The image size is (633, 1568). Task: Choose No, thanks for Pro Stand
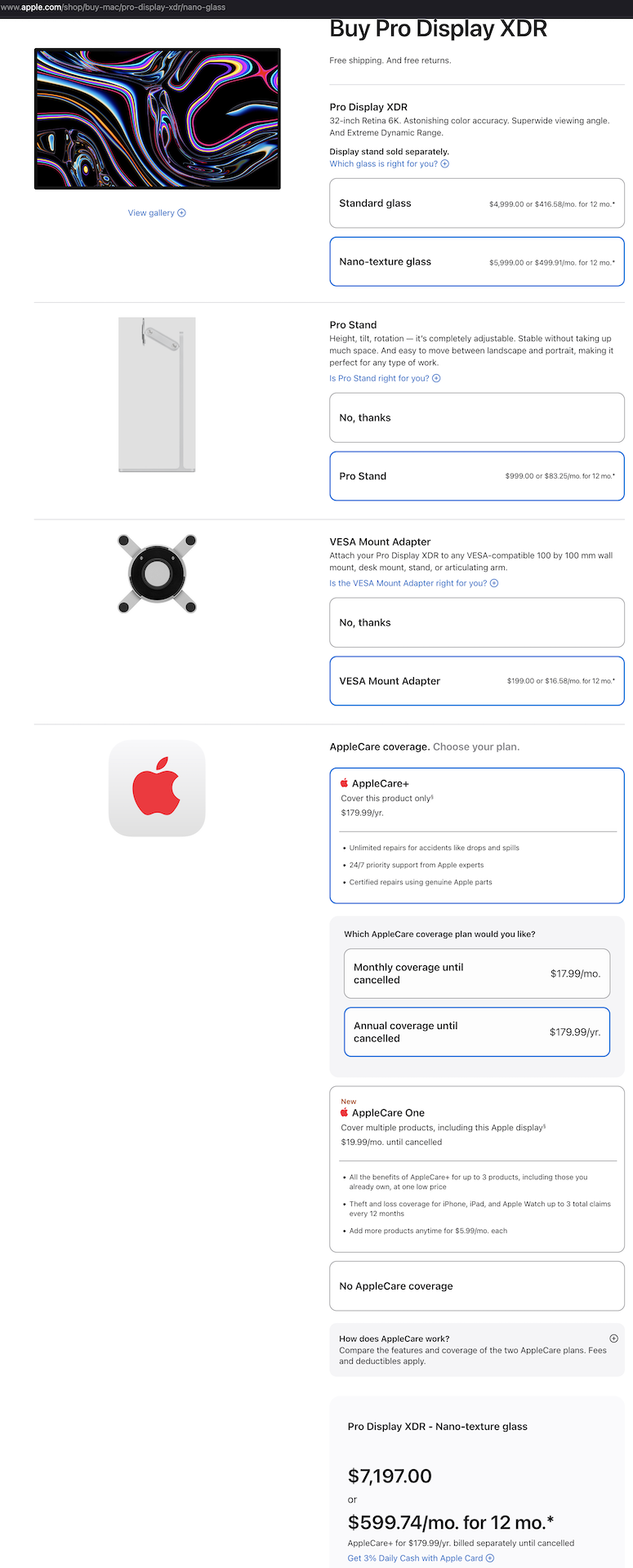pos(477,418)
